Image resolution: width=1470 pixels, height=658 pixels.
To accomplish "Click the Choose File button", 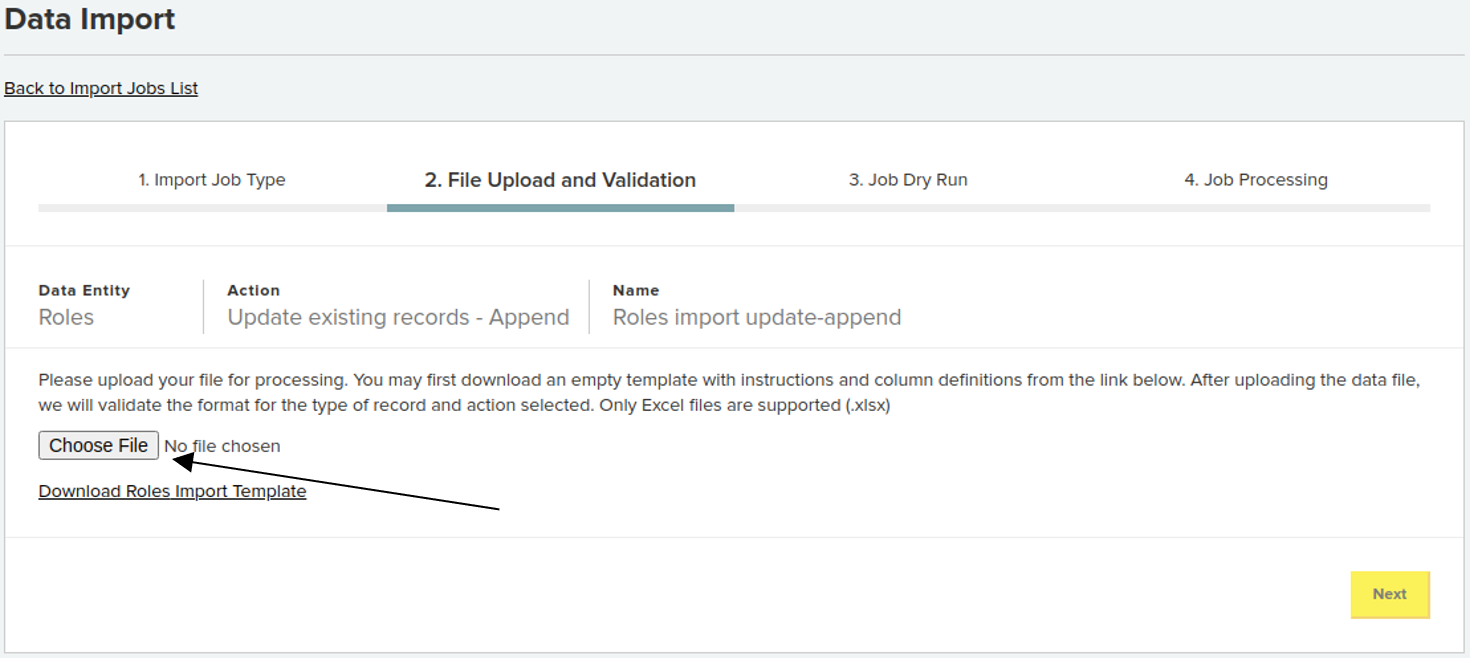I will point(98,446).
